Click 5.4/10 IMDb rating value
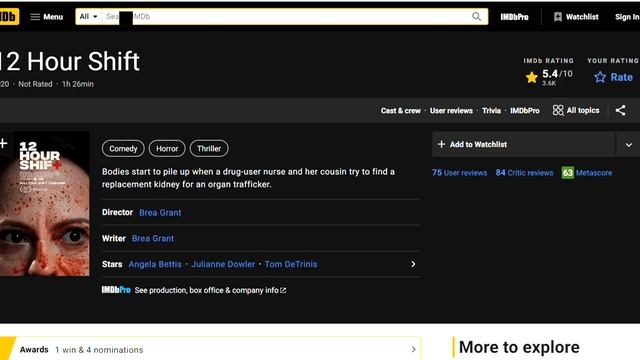This screenshot has height=360, width=640. (x=557, y=74)
